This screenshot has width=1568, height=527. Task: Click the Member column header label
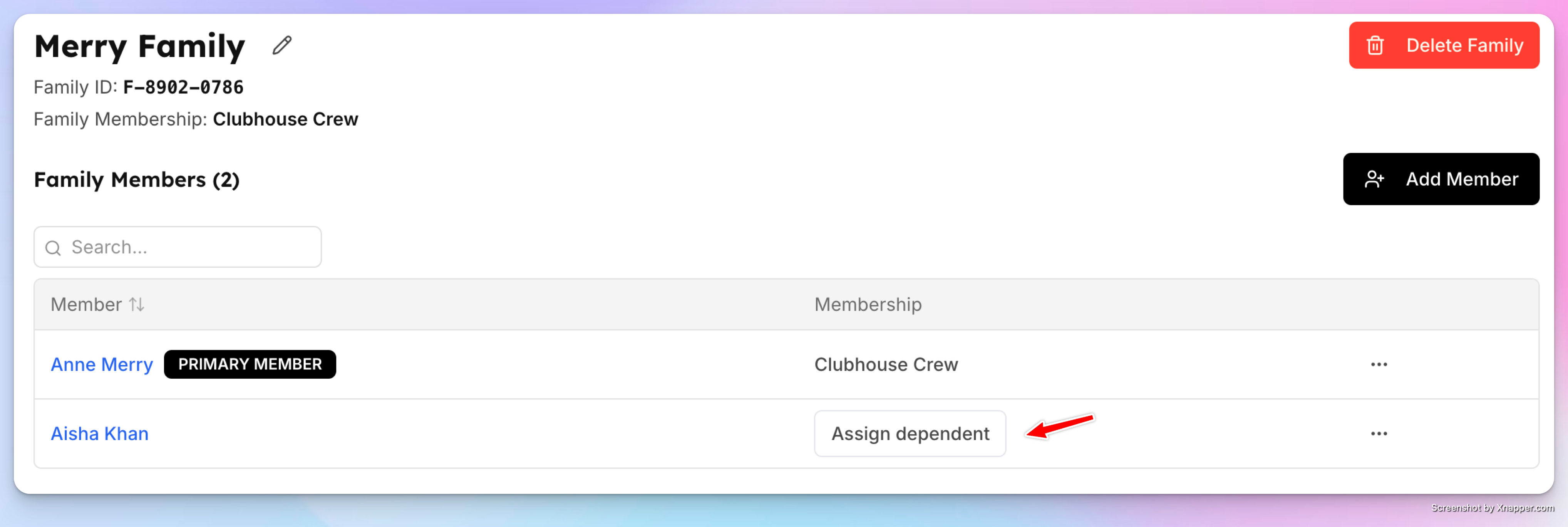86,304
